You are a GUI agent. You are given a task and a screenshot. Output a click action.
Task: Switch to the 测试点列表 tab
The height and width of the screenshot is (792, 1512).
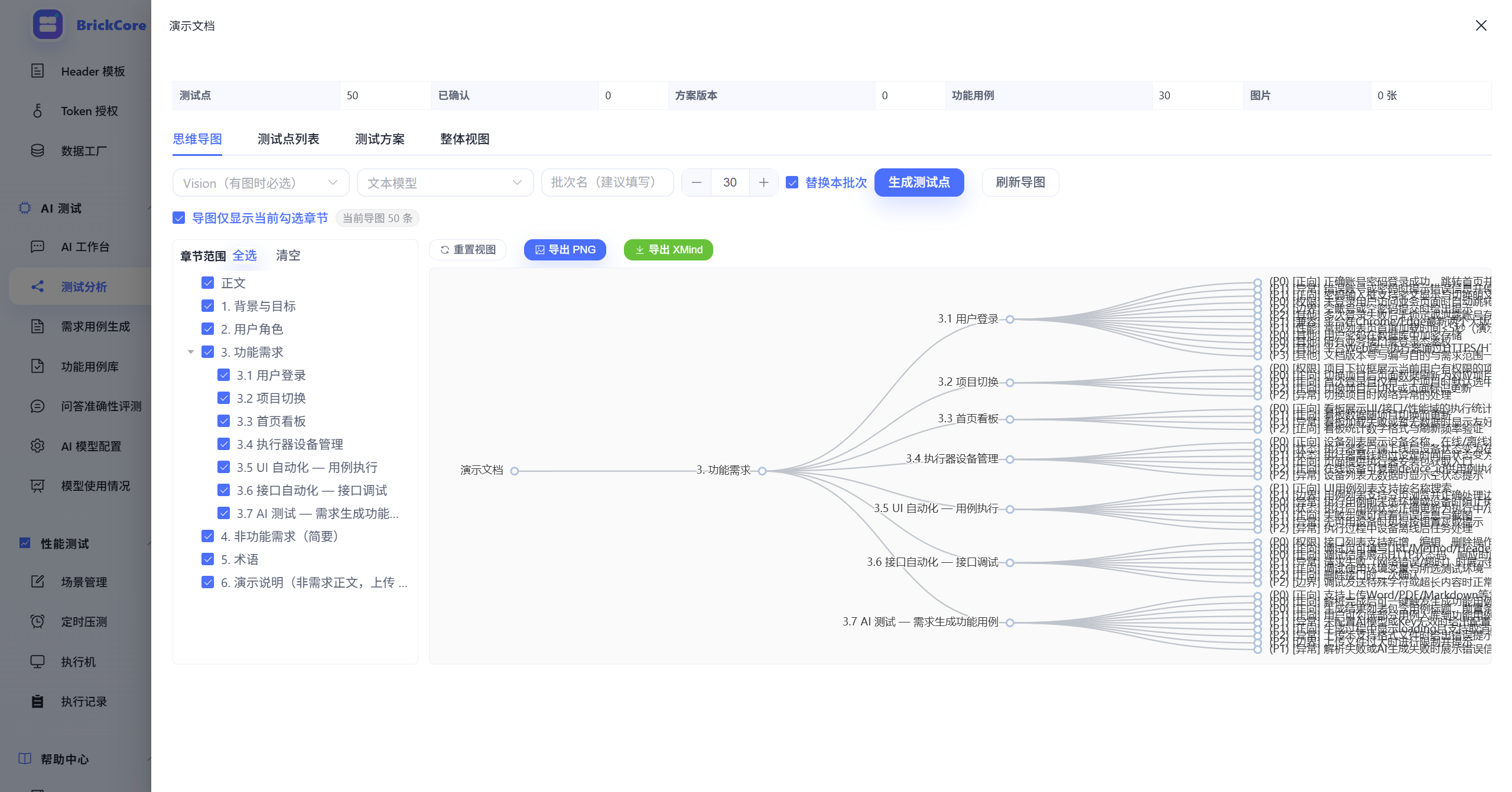pyautogui.click(x=288, y=139)
